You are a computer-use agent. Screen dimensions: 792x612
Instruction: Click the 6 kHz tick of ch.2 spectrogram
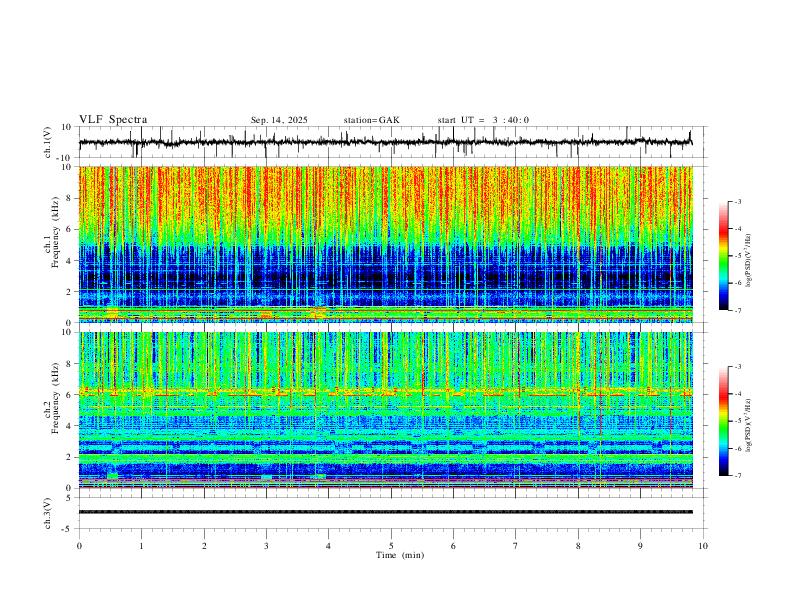click(70, 395)
